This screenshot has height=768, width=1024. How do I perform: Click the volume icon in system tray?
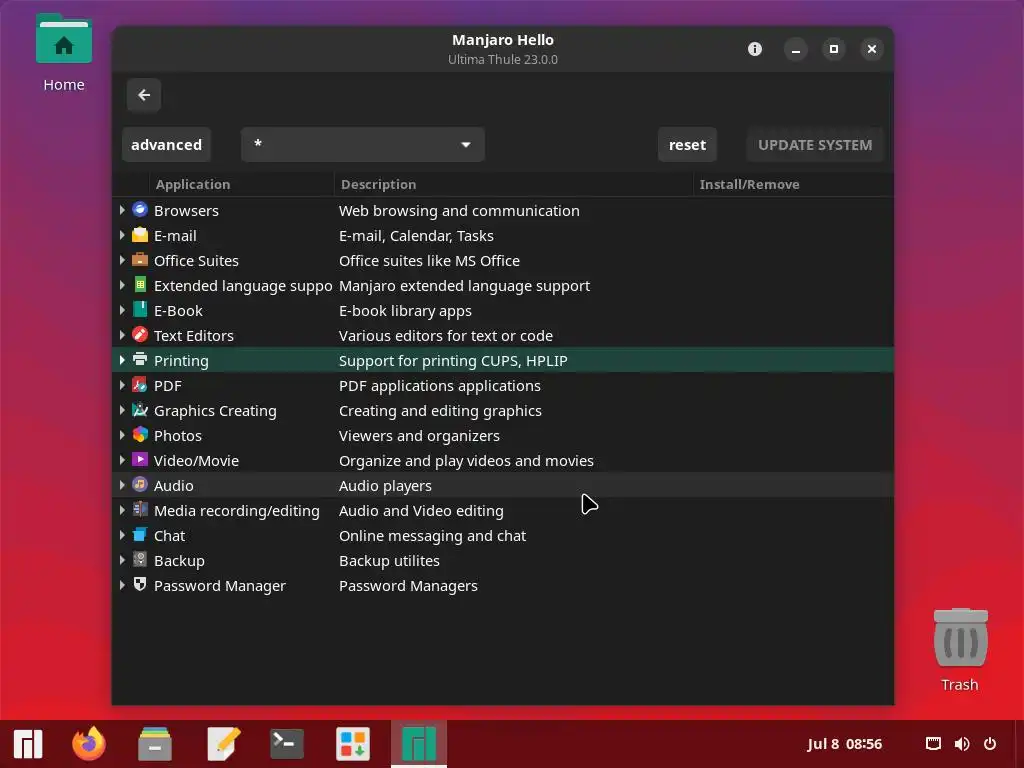pyautogui.click(x=962, y=744)
